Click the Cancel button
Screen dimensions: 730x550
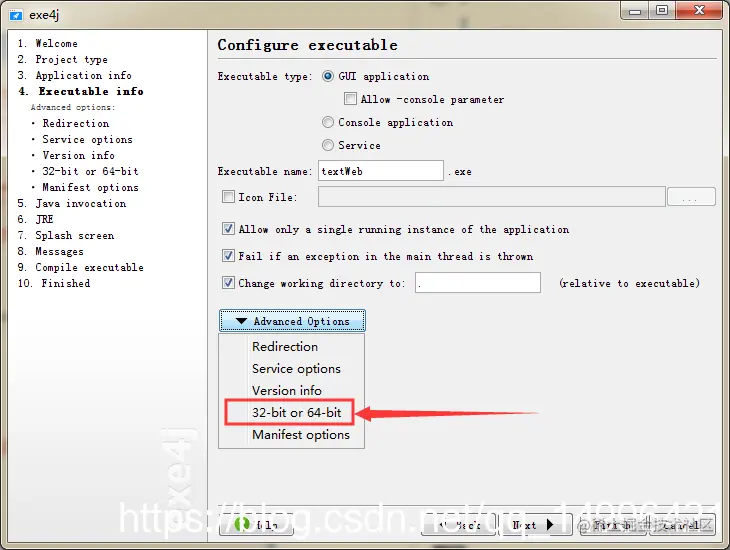click(682, 524)
